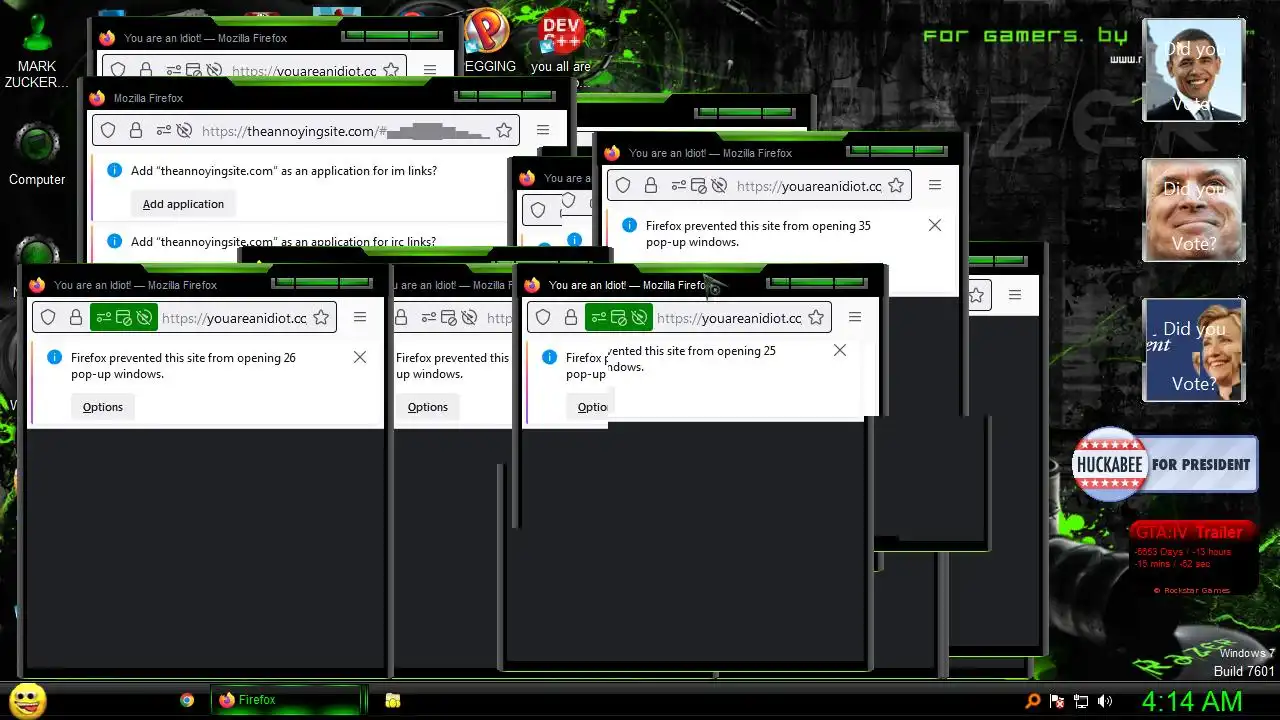Click bookmark star in the 26 pop-ups window
The width and height of the screenshot is (1280, 720).
[x=321, y=318]
